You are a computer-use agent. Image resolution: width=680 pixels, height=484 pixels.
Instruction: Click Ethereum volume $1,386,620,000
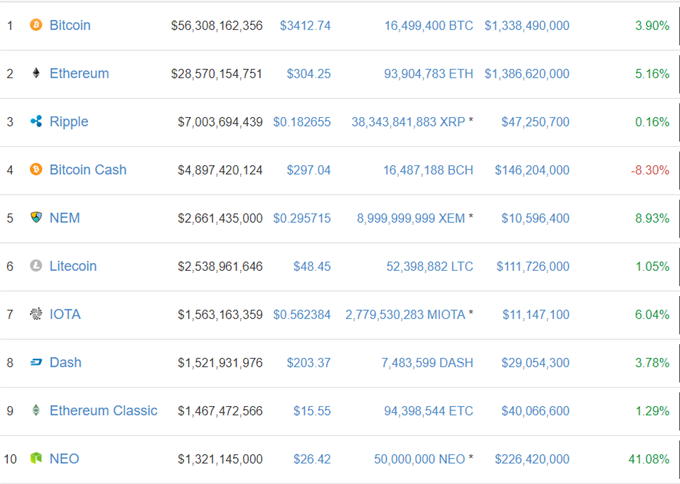[x=527, y=74]
